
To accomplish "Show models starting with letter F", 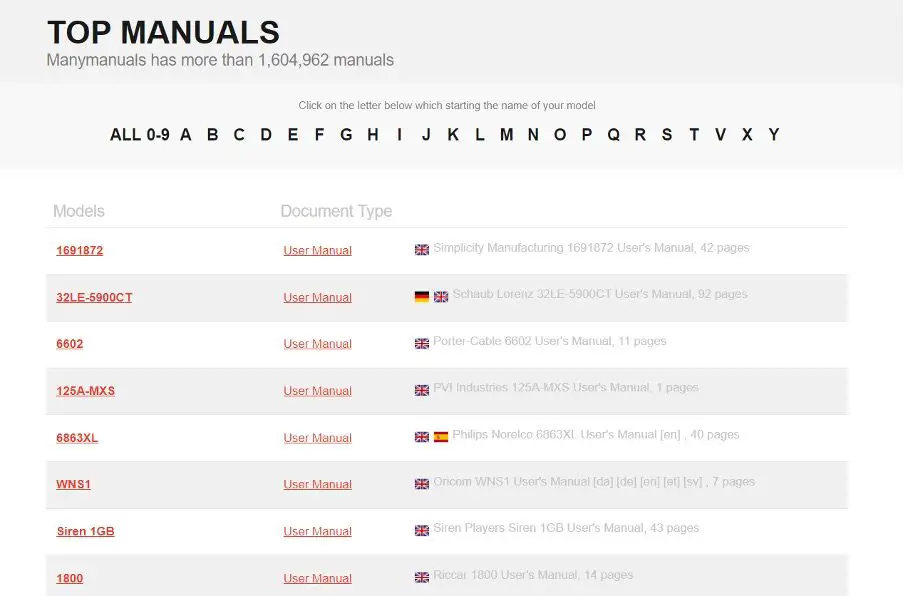I will 319,135.
